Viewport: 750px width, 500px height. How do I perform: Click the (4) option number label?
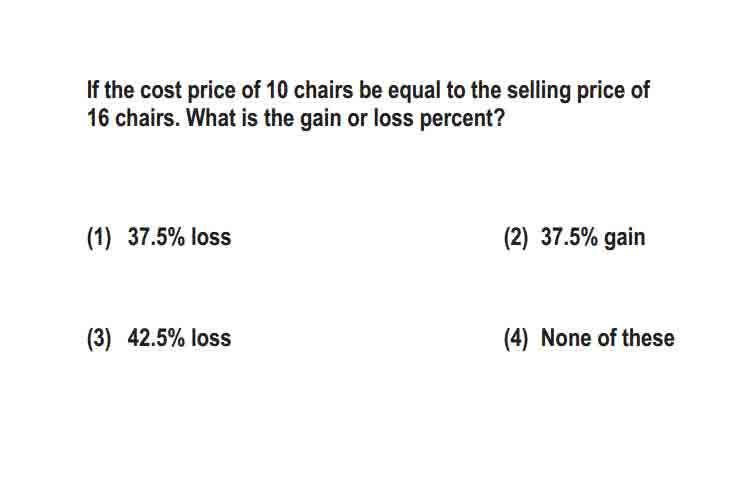pyautogui.click(x=516, y=338)
